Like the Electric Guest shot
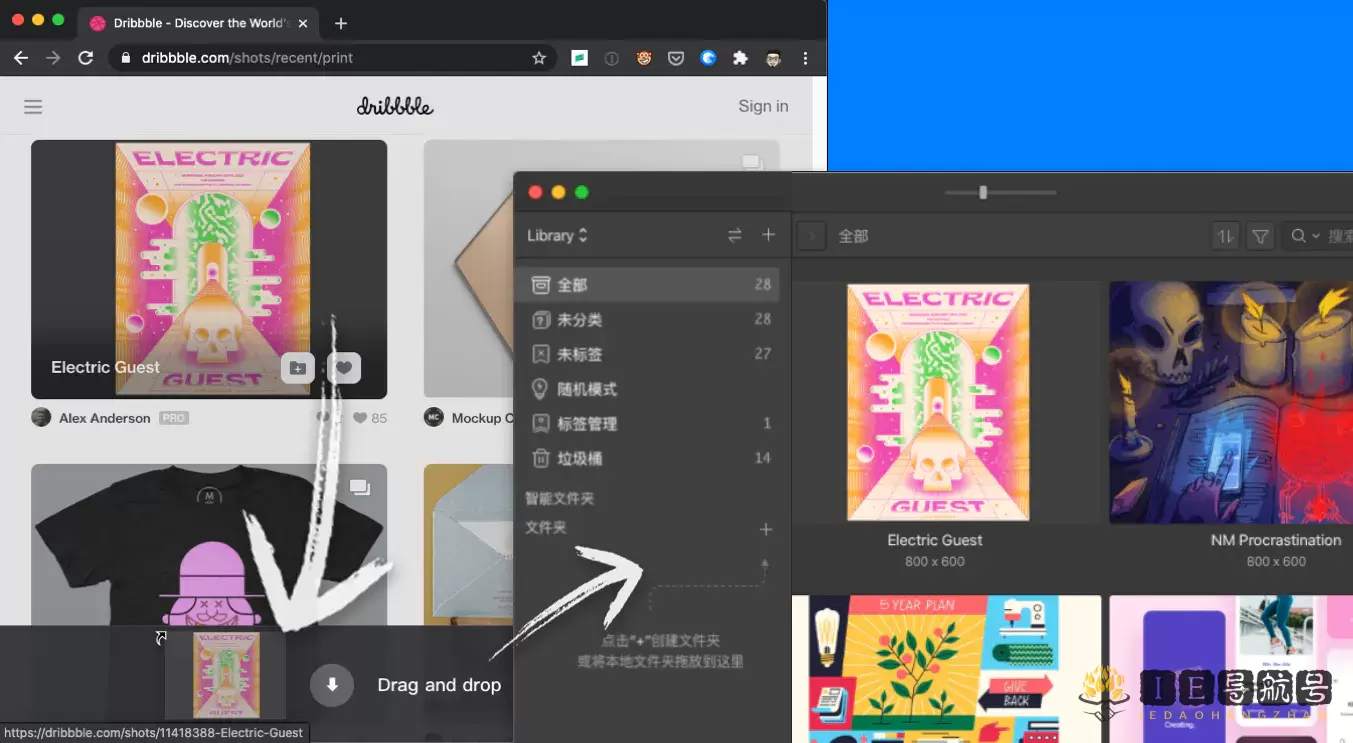 pos(344,368)
